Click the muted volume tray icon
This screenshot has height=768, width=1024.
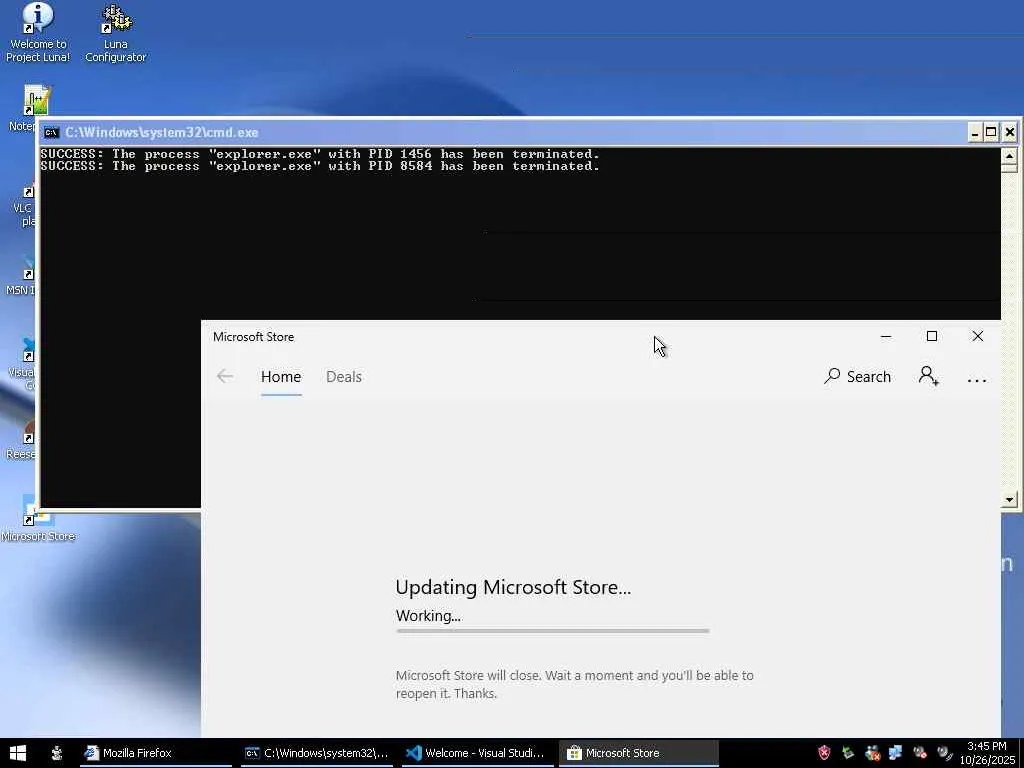(920, 753)
